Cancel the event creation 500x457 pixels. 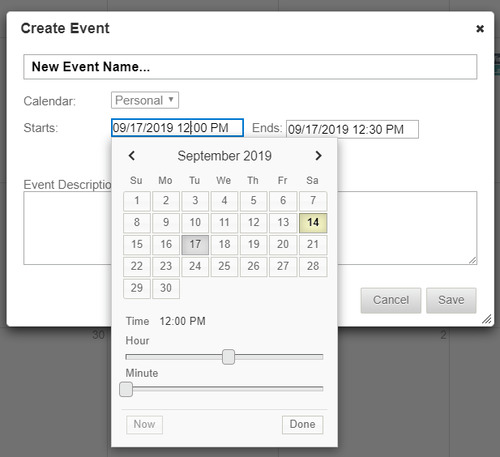pos(391,300)
